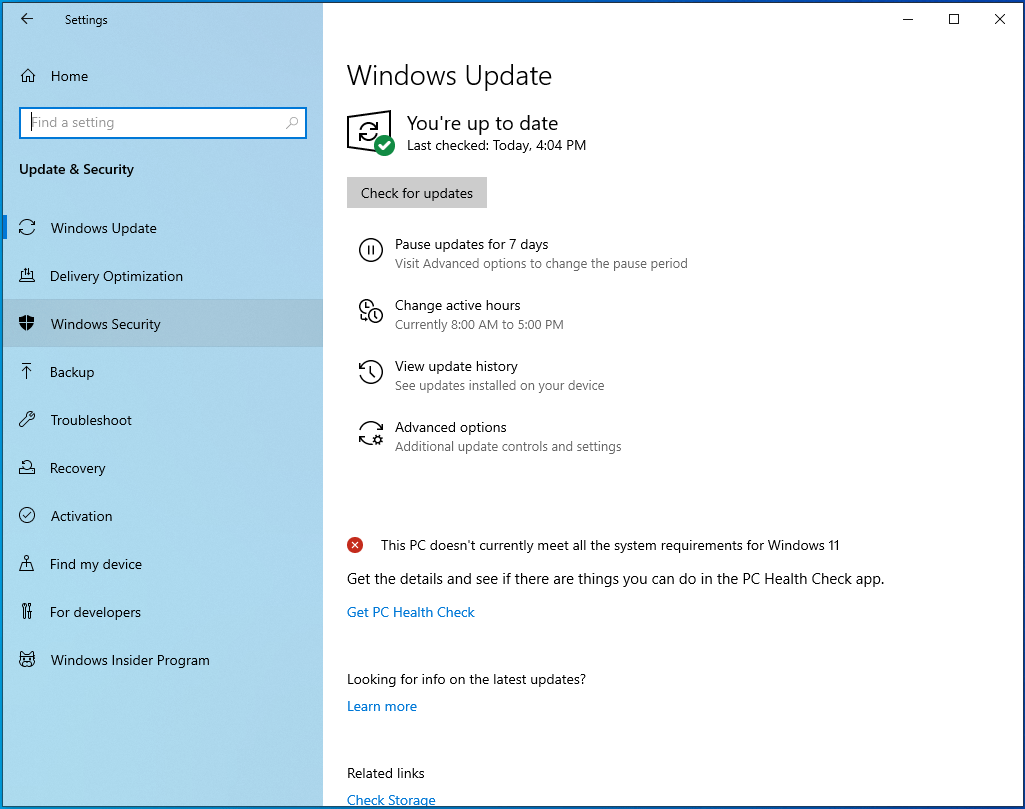Go to the Home menu item
The width and height of the screenshot is (1025, 809).
point(68,76)
